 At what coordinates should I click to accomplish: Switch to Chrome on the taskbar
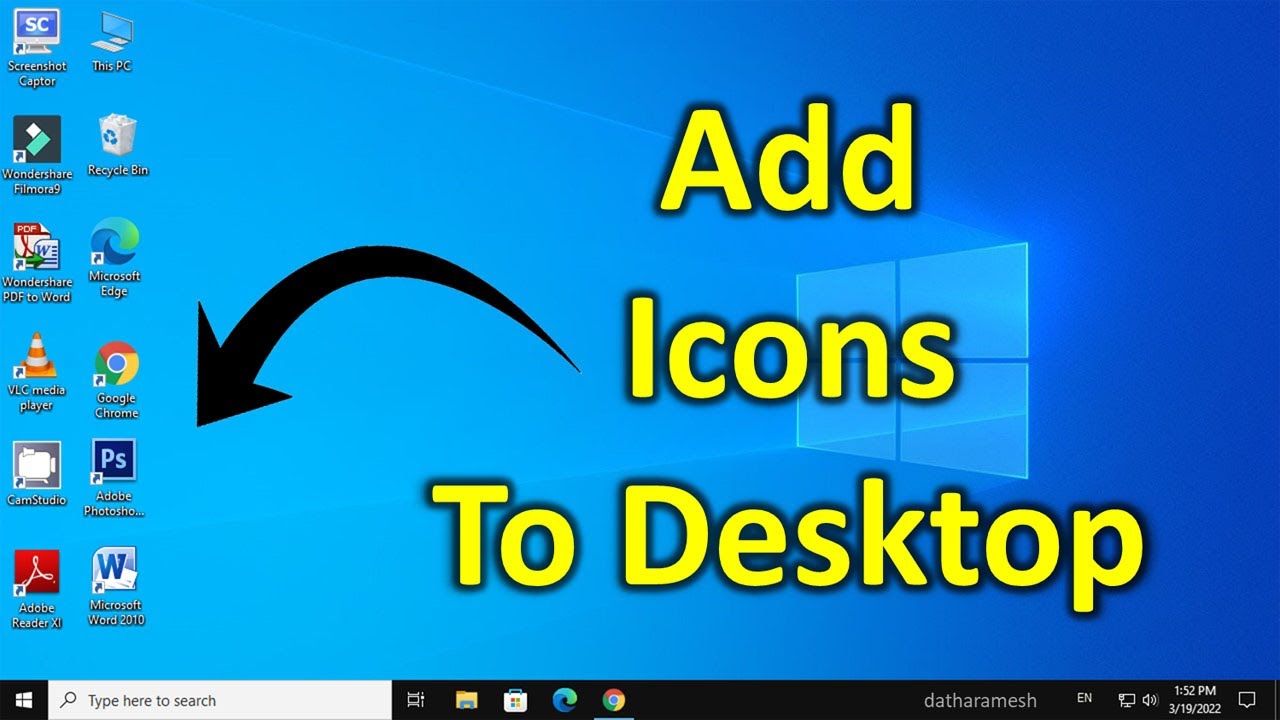614,700
